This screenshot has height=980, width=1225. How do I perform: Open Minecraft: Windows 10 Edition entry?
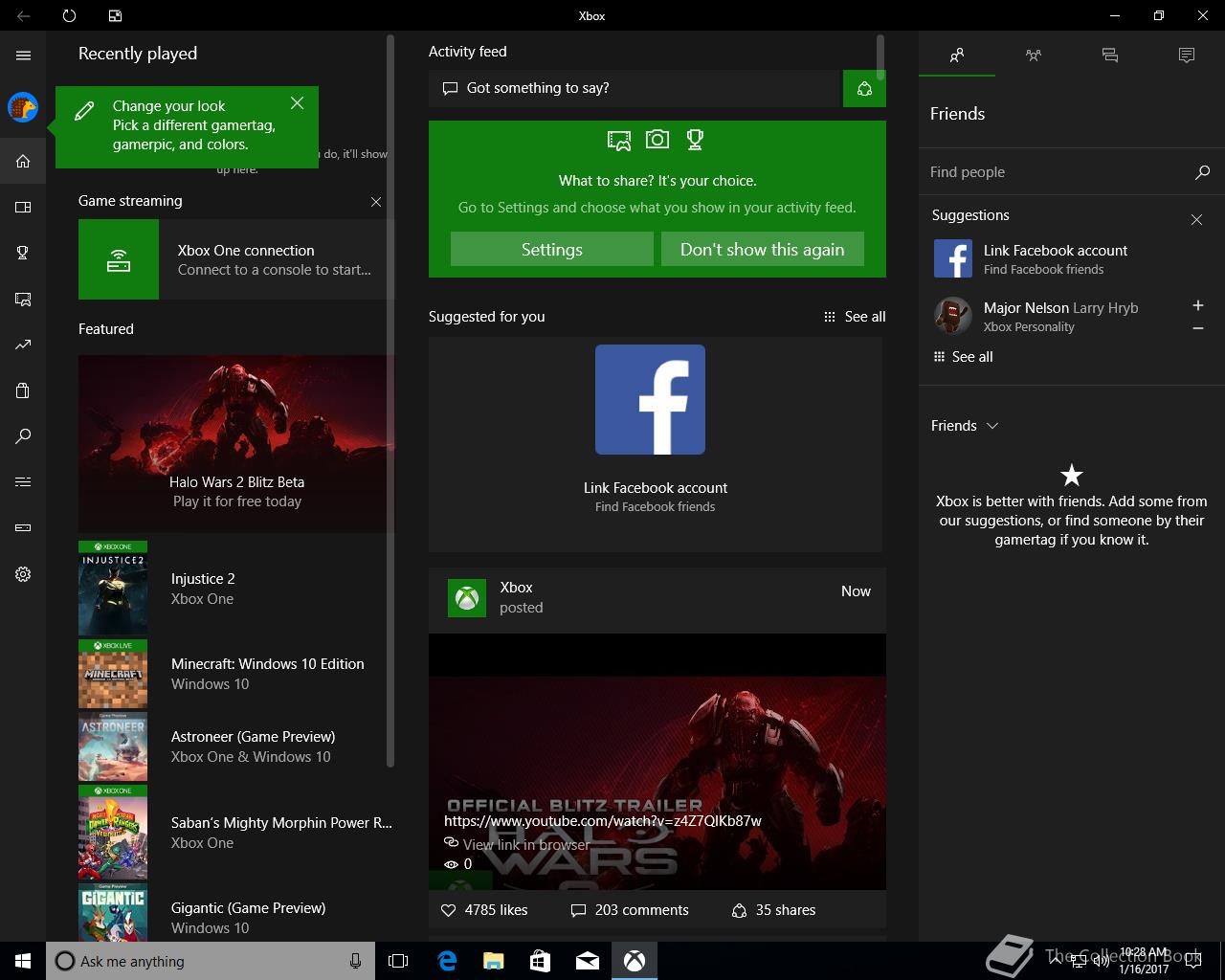pyautogui.click(x=236, y=674)
